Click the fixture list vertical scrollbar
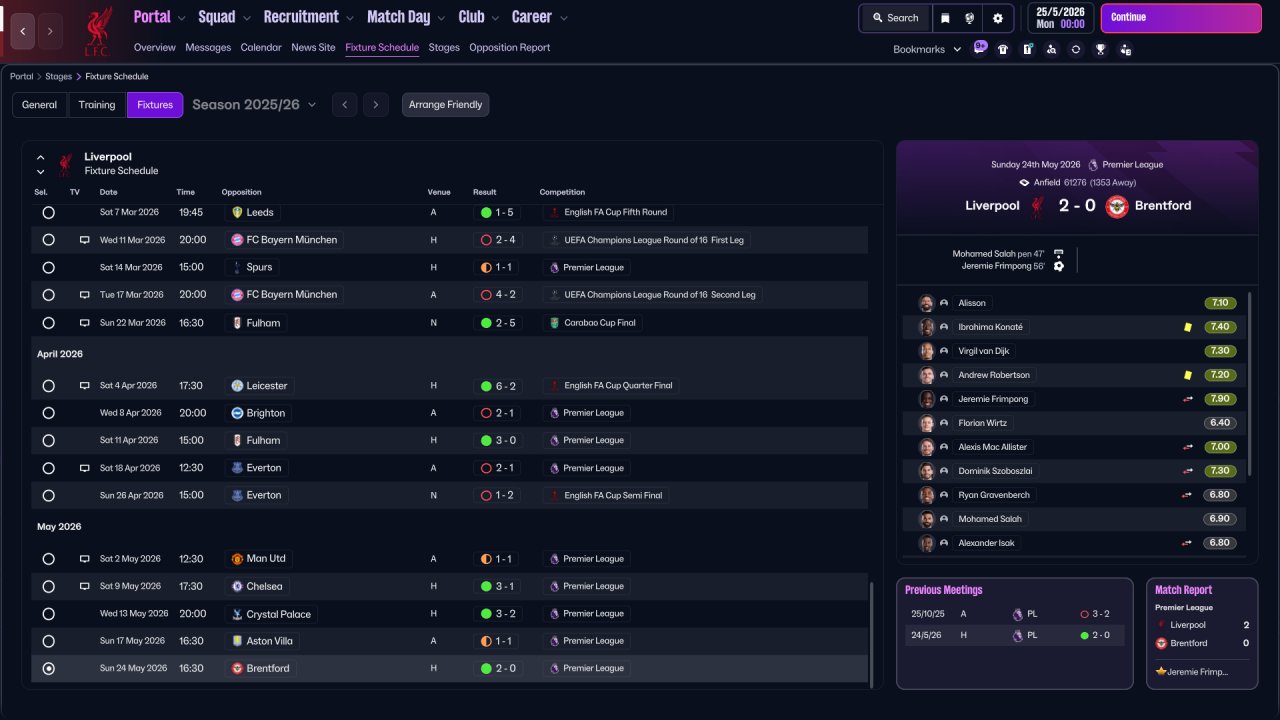Image resolution: width=1280 pixels, height=720 pixels. (x=872, y=635)
